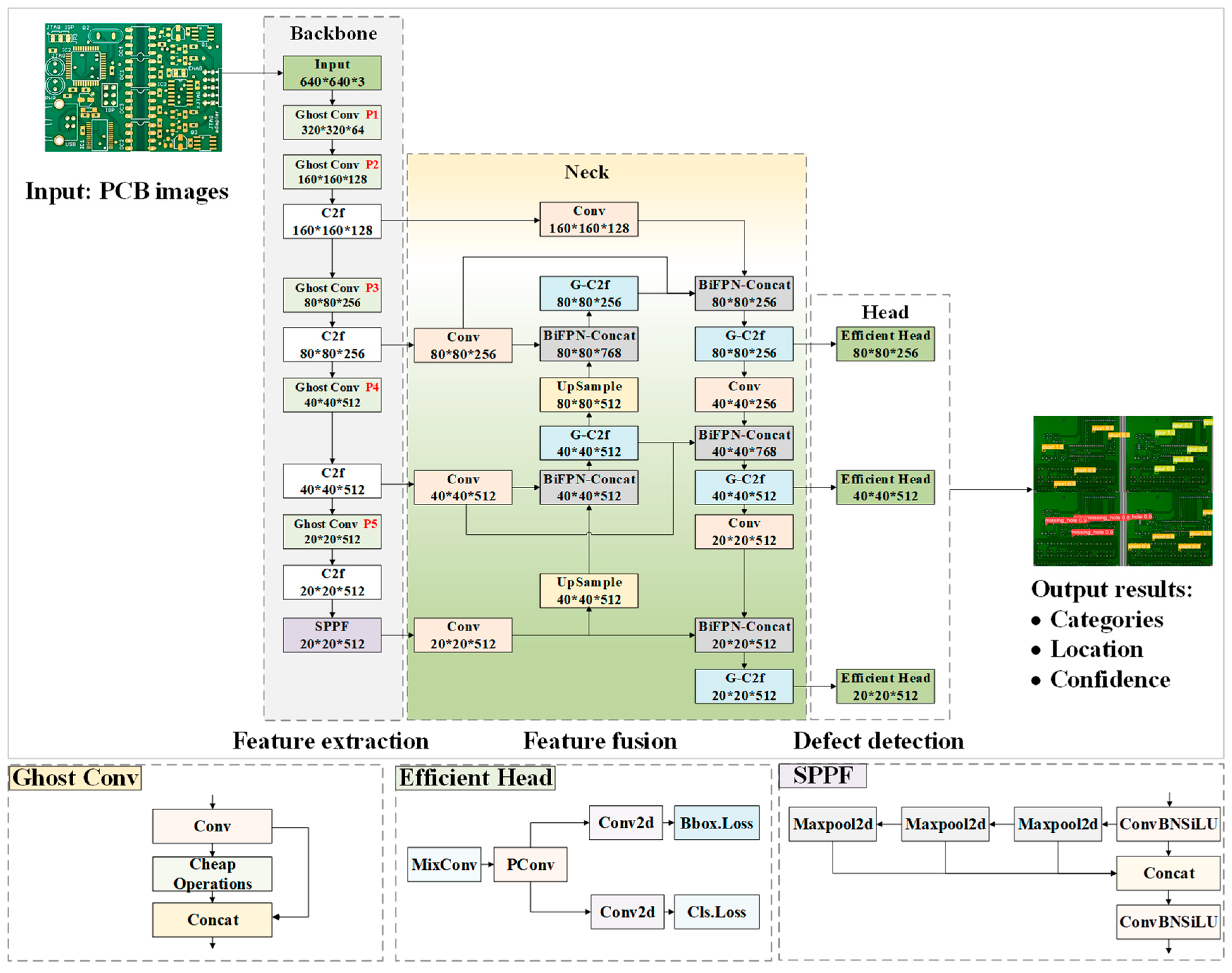Select the BiFPN-Concat 20*20*512 block
The width and height of the screenshot is (1232, 973).
[x=744, y=635]
